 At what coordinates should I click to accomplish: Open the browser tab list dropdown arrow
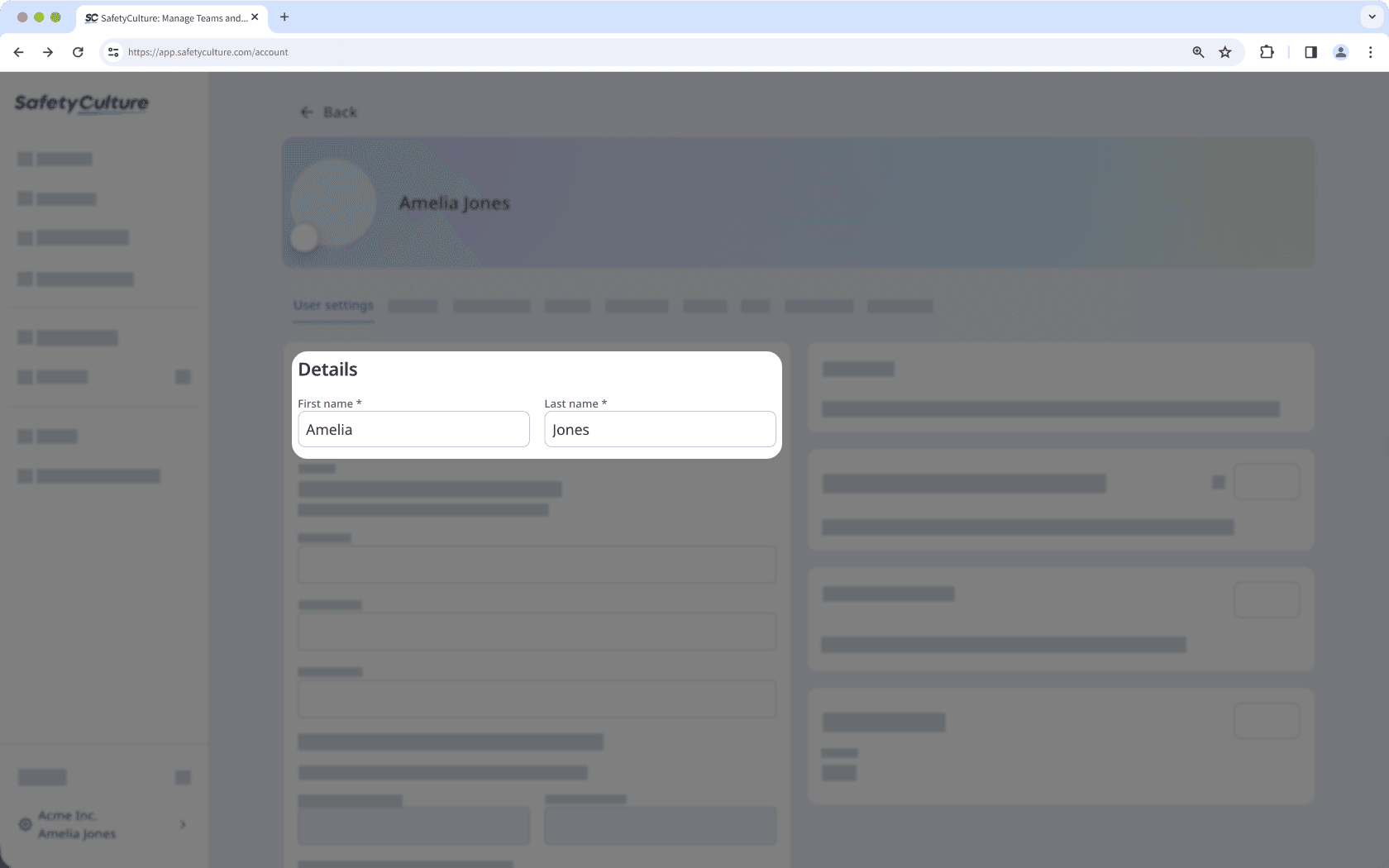[x=1370, y=17]
